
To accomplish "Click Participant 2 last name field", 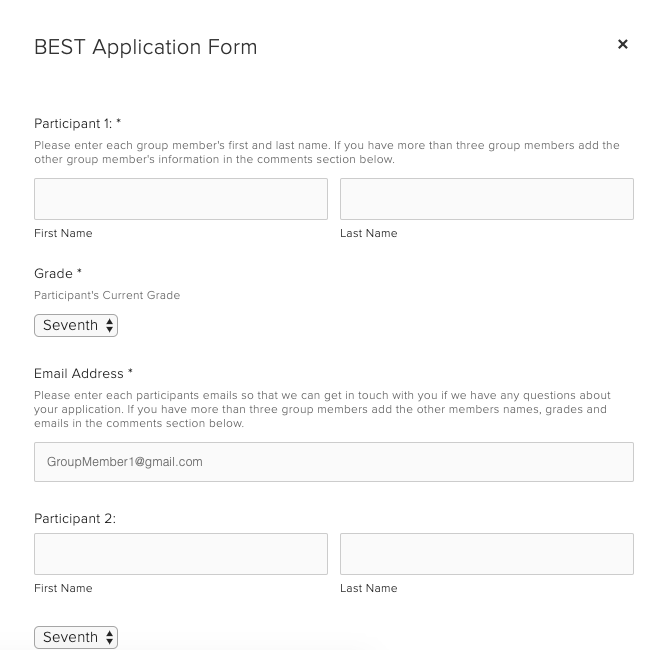I will [486, 554].
